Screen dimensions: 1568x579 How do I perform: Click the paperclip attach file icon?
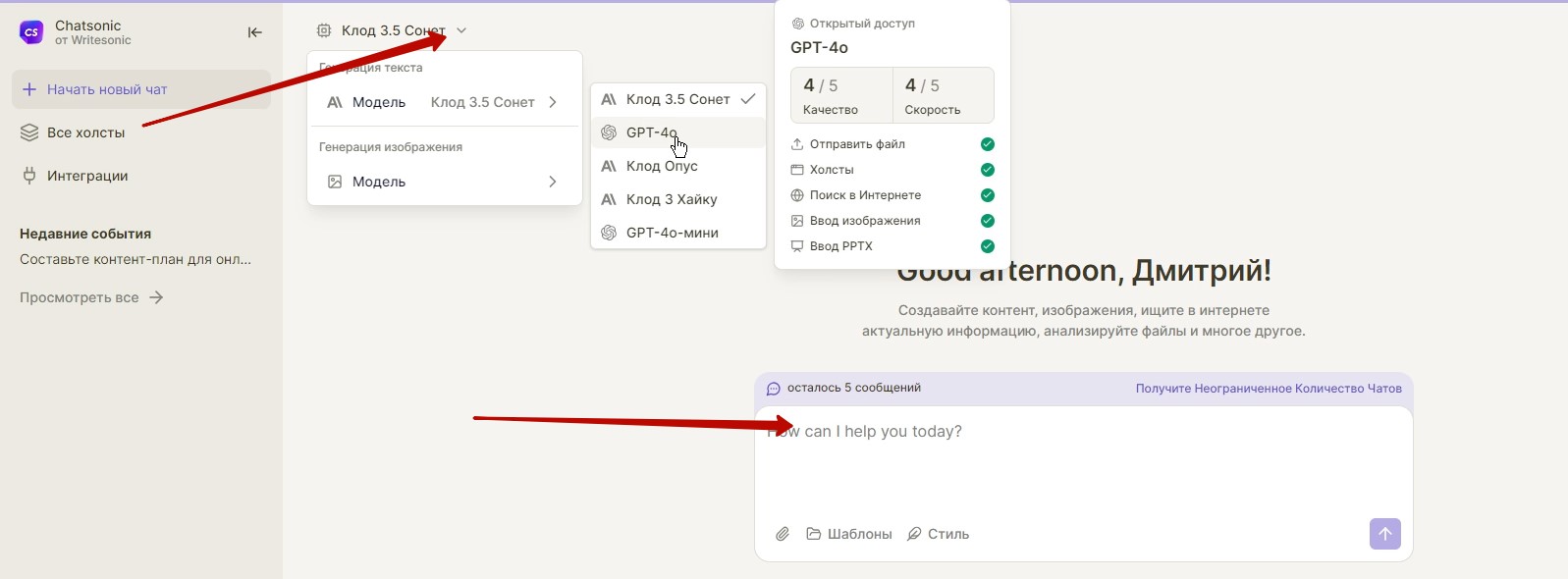783,534
